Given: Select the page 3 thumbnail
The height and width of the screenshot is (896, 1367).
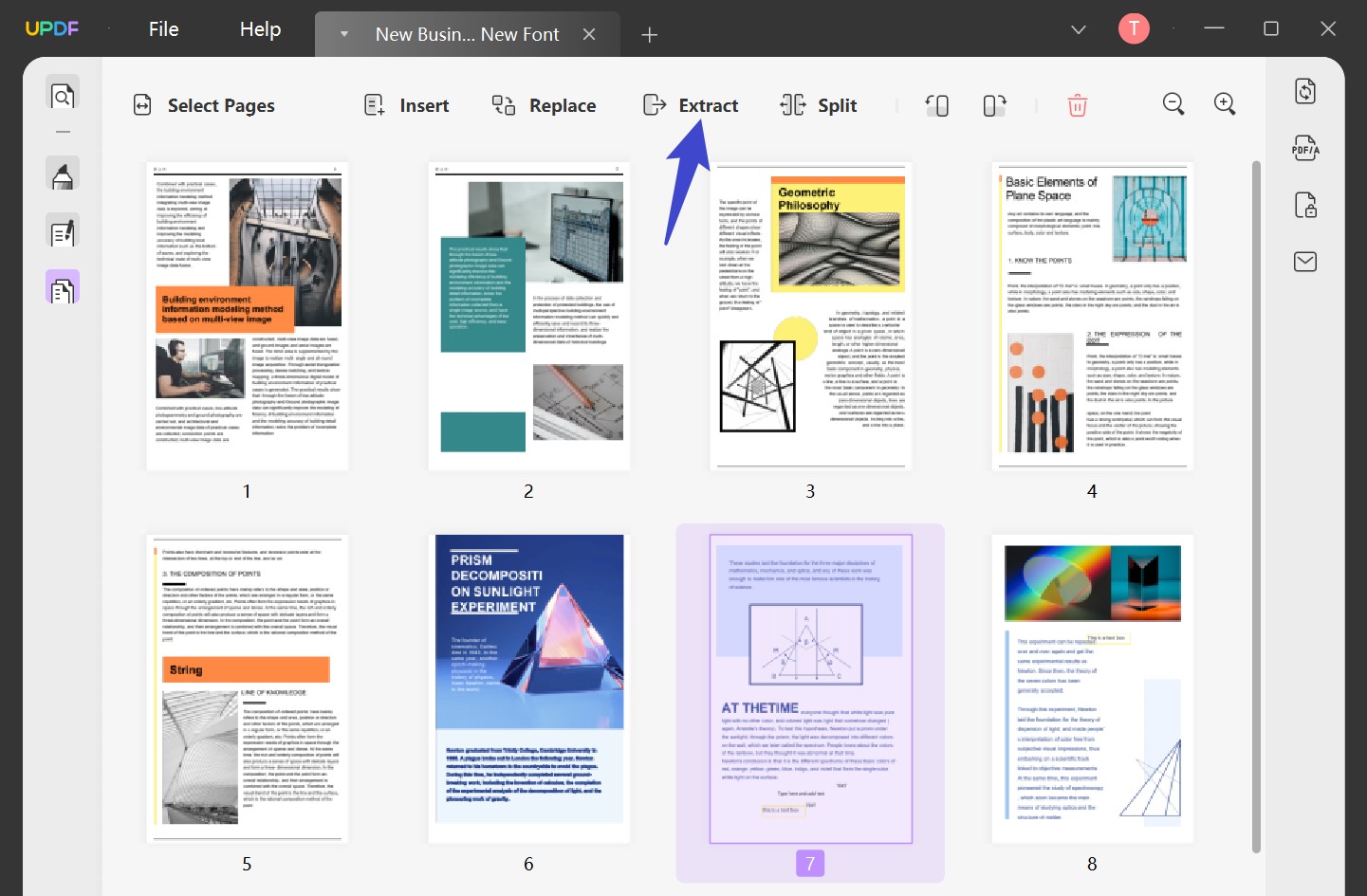Looking at the screenshot, I should pos(809,317).
